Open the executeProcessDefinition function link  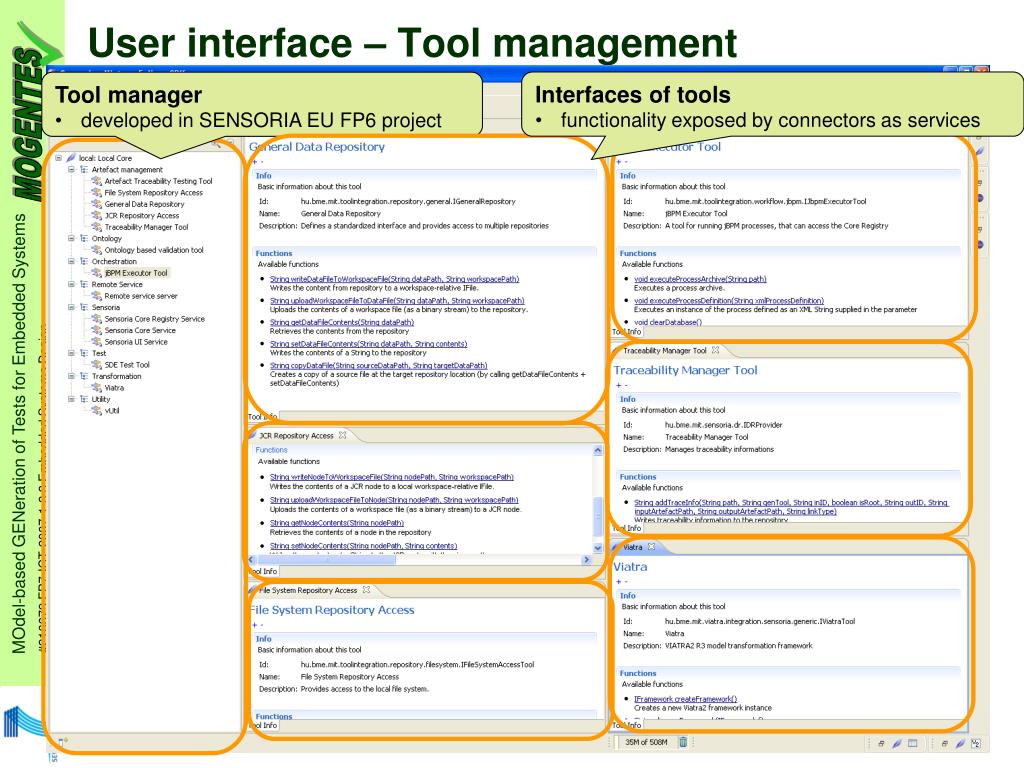(x=729, y=301)
